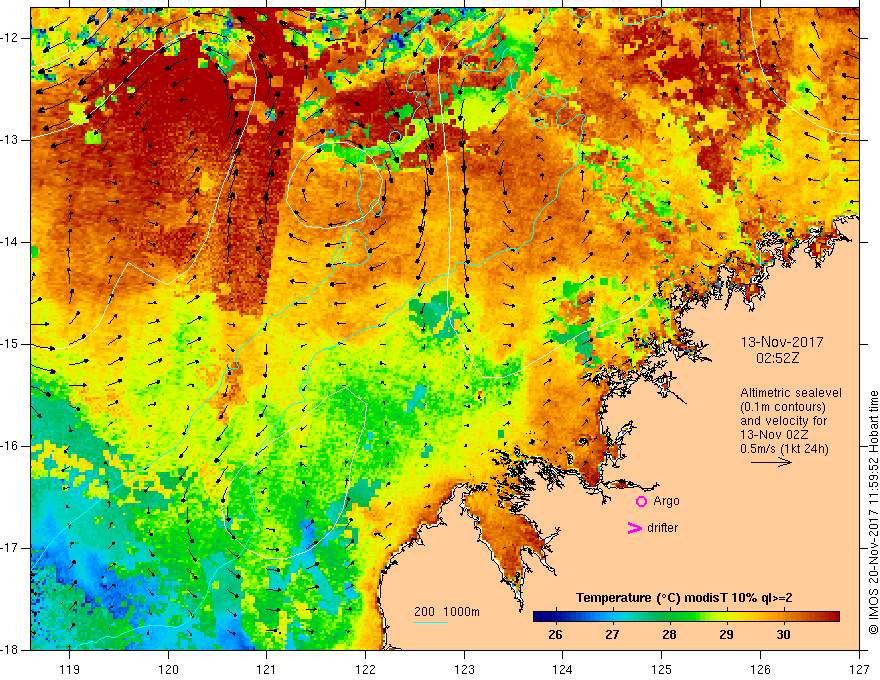Click the colorbar tick value 29
The height and width of the screenshot is (680, 880).
(x=726, y=635)
